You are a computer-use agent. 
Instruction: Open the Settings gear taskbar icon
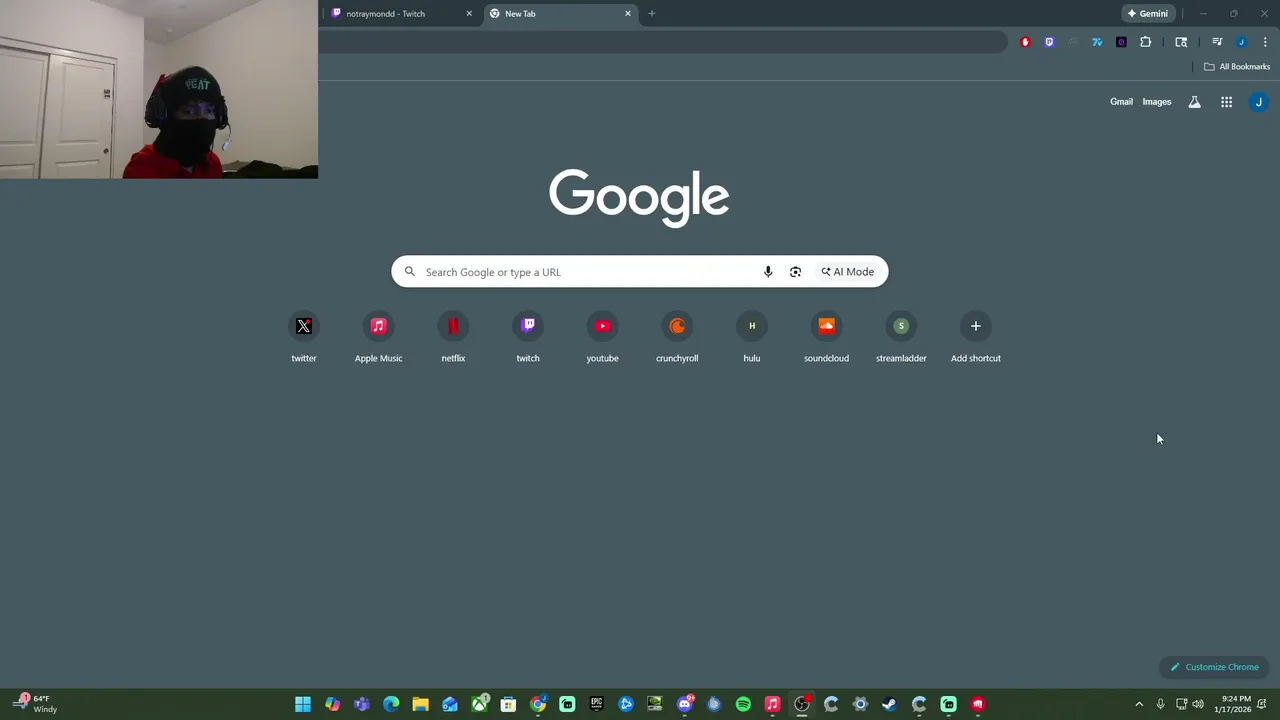[x=860, y=704]
